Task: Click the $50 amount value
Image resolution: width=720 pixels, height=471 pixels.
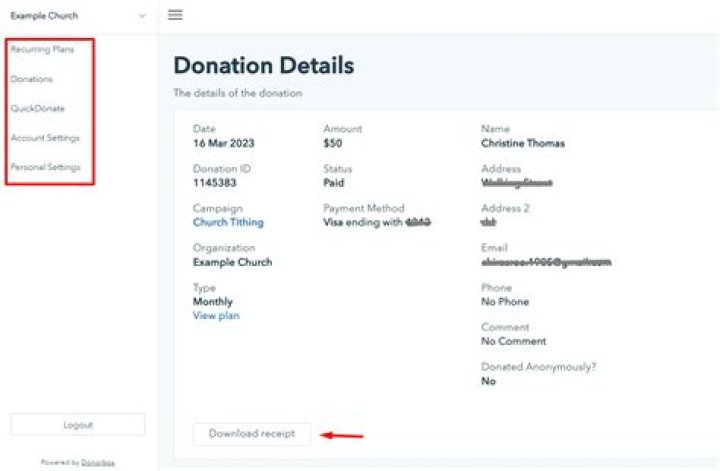Action: (333, 143)
